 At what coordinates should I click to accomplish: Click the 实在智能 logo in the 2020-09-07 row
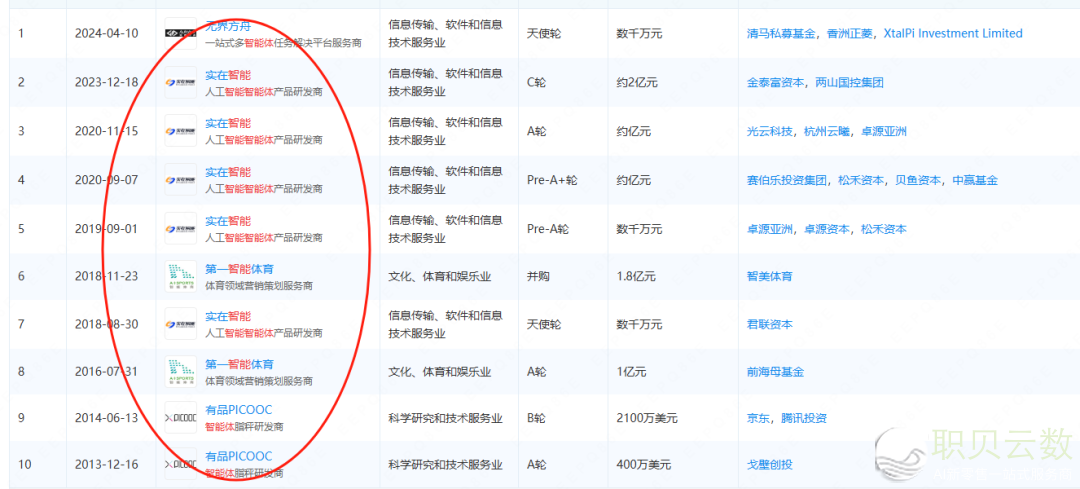[x=181, y=180]
